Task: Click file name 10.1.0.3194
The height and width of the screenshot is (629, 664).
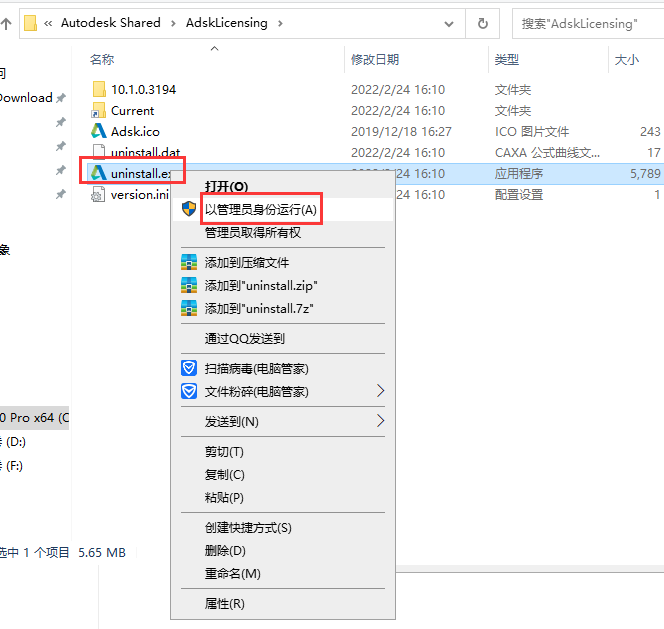Action: [x=143, y=89]
